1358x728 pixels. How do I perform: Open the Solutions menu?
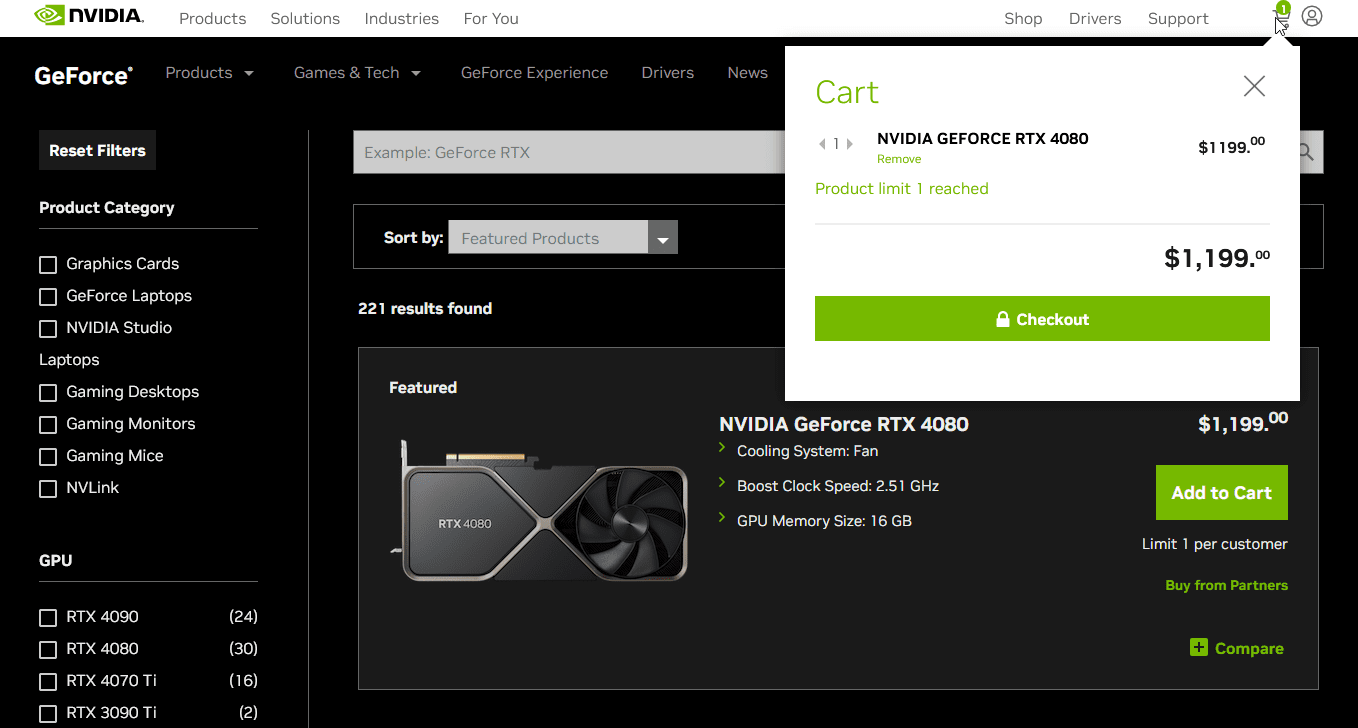click(x=305, y=18)
